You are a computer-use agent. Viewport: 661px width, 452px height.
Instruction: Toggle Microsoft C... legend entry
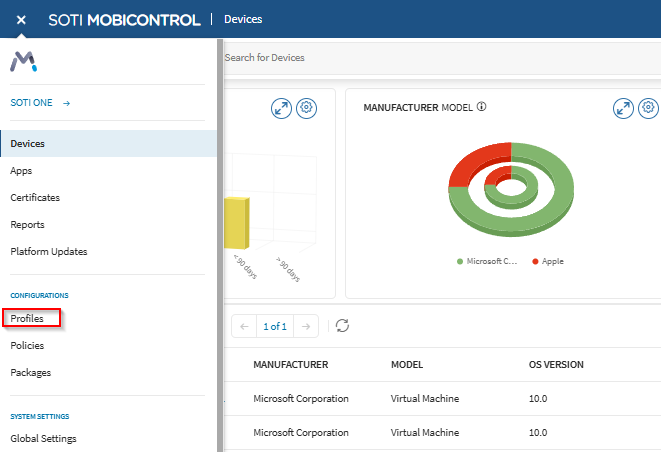[x=487, y=261]
